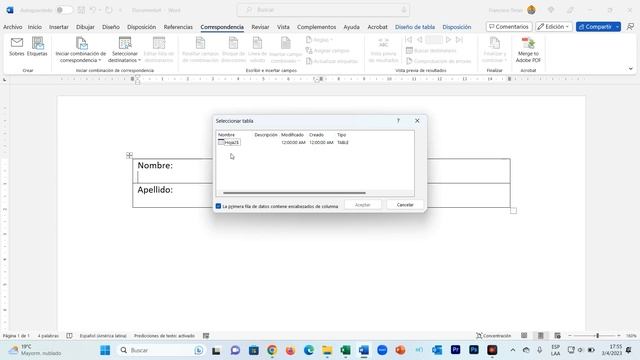Open PowerPoint from the taskbar

tap(400, 350)
